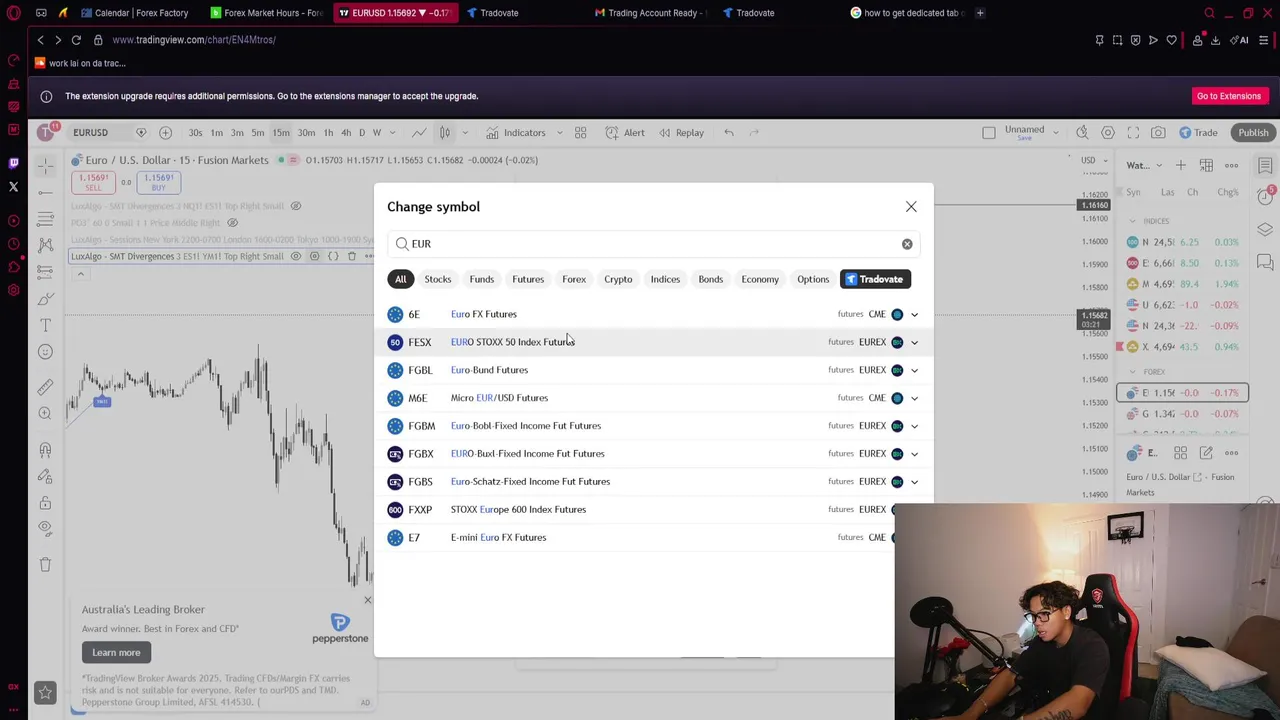
Task: Click the BUY 1.15691 button
Action: coord(158,183)
